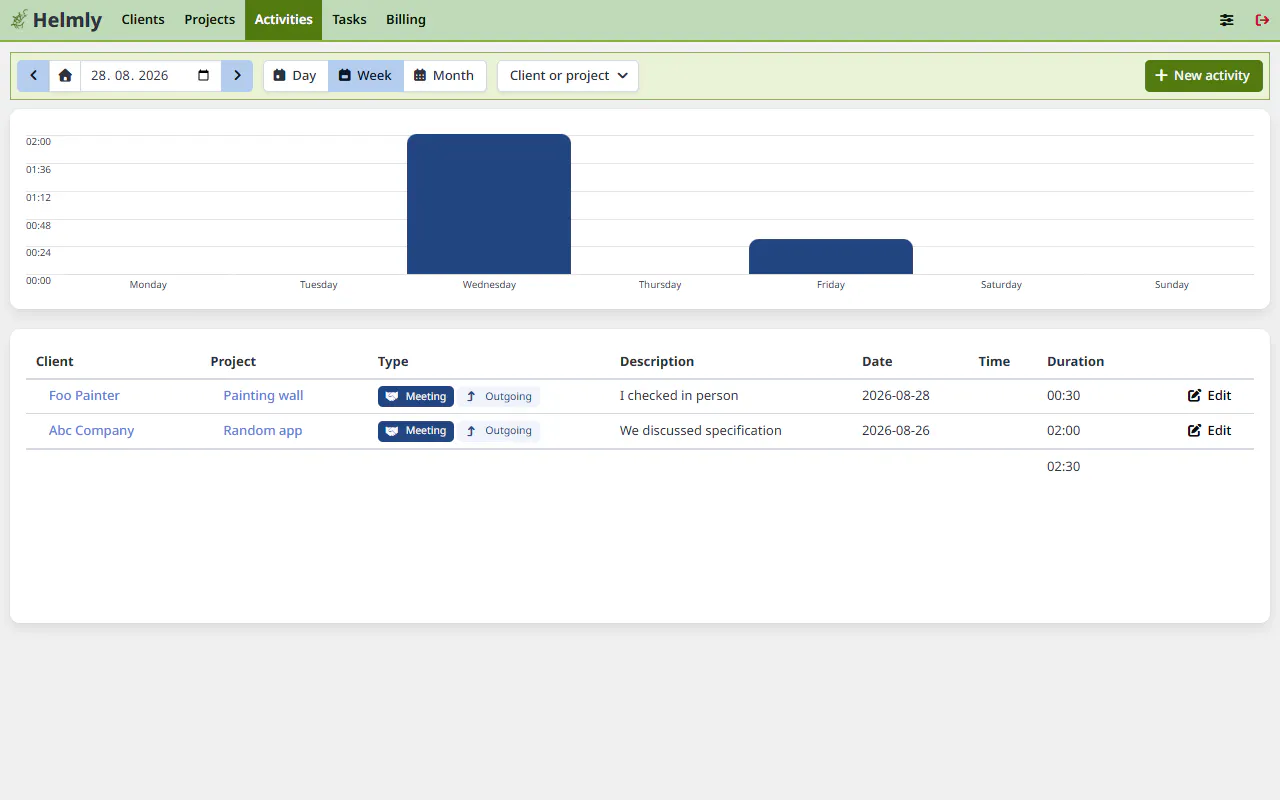
Task: Edit the Foo Painter activity
Action: coord(1209,396)
